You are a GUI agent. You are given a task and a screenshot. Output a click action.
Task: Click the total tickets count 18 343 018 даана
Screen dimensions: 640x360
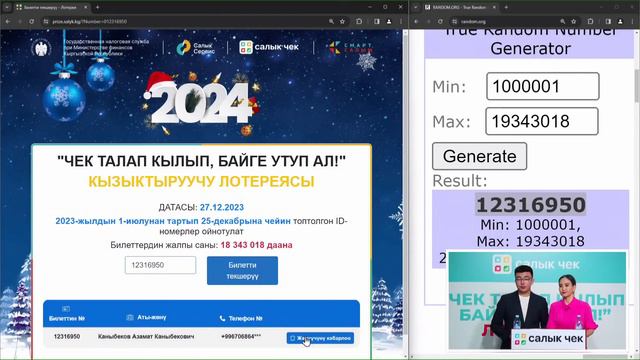tap(256, 245)
